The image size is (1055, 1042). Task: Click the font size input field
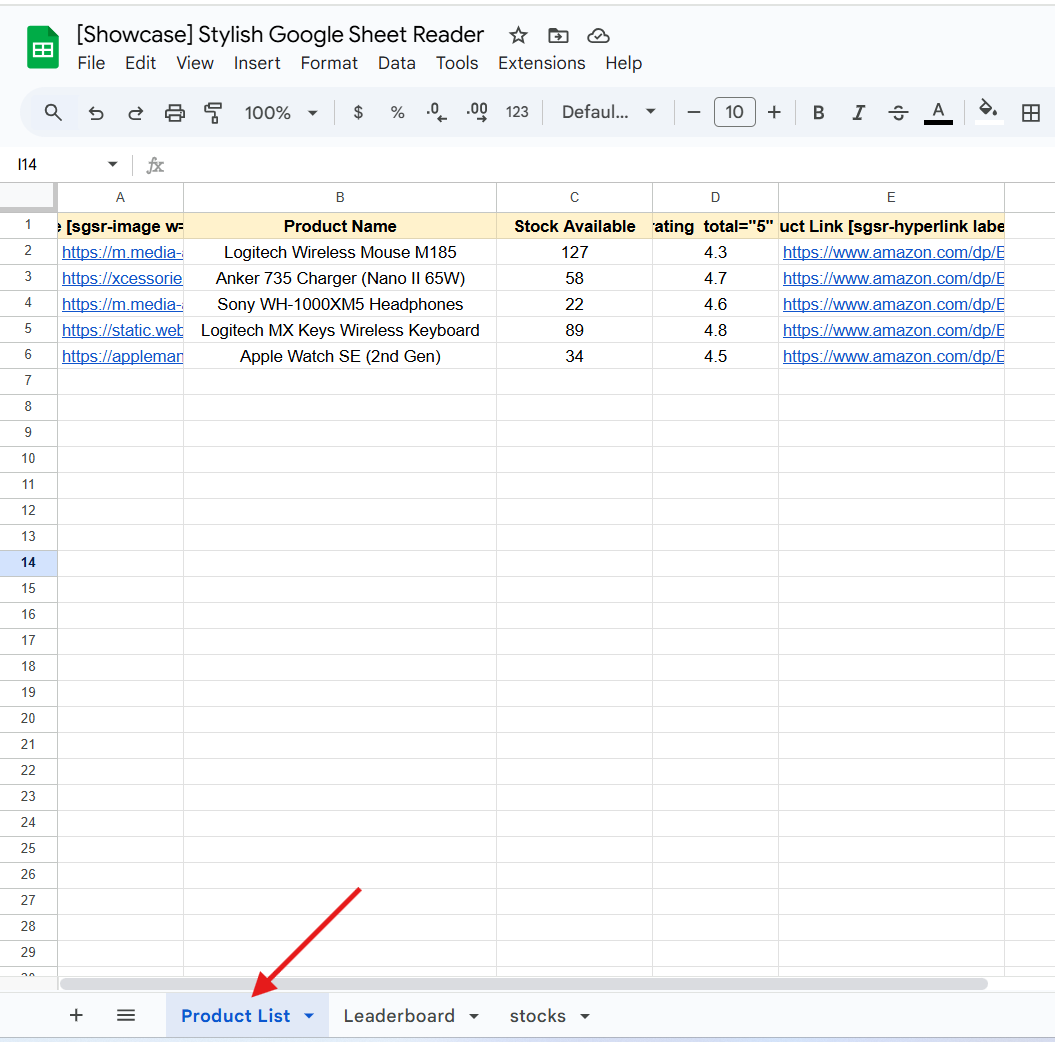click(x=734, y=112)
